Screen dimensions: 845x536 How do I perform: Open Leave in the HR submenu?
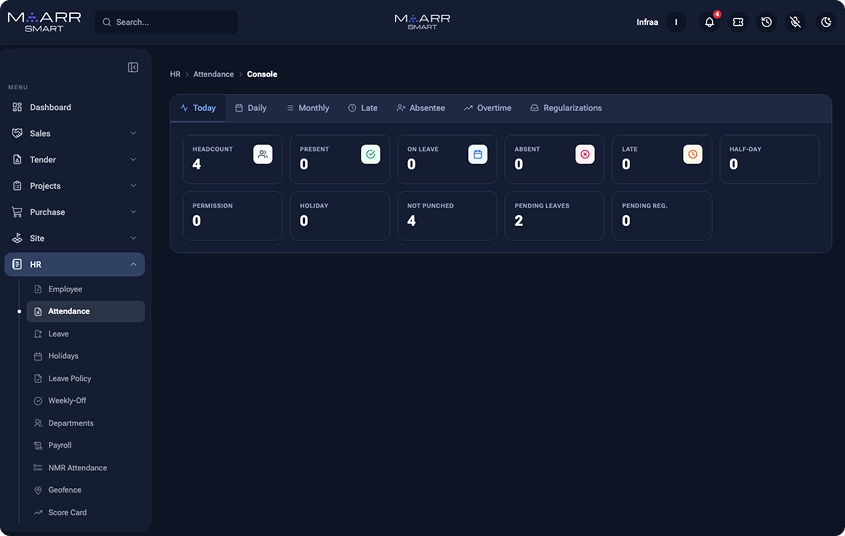coord(86,334)
